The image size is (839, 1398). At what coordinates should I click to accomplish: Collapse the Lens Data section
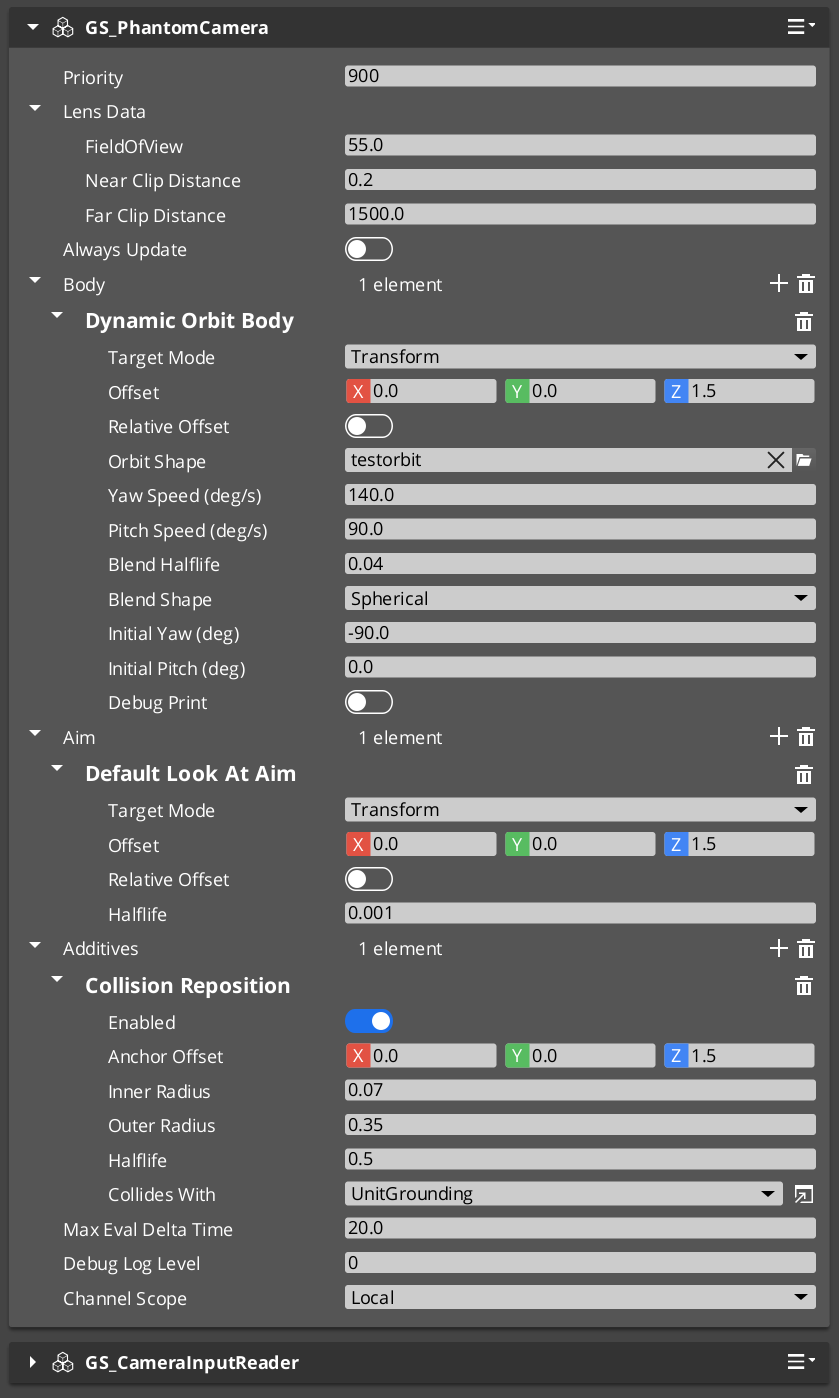pyautogui.click(x=36, y=109)
